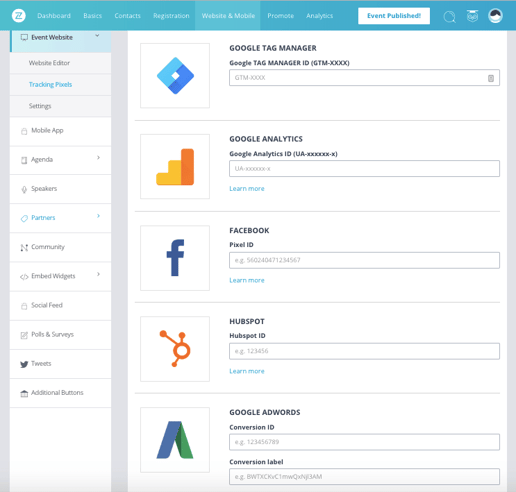The height and width of the screenshot is (492, 516).
Task: Click the Event Published! button
Action: 394,16
